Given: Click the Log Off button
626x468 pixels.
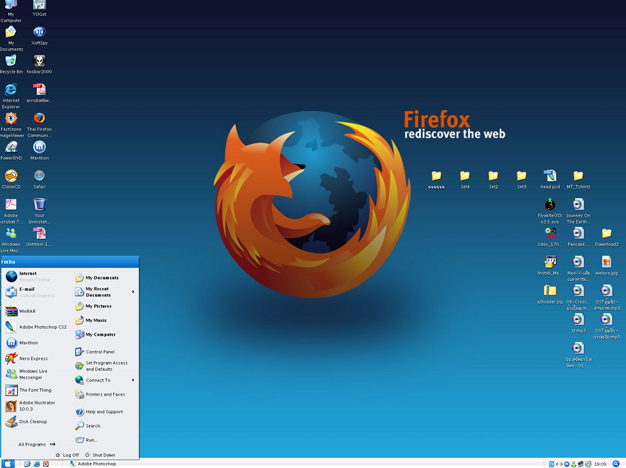Looking at the screenshot, I should tap(67, 455).
